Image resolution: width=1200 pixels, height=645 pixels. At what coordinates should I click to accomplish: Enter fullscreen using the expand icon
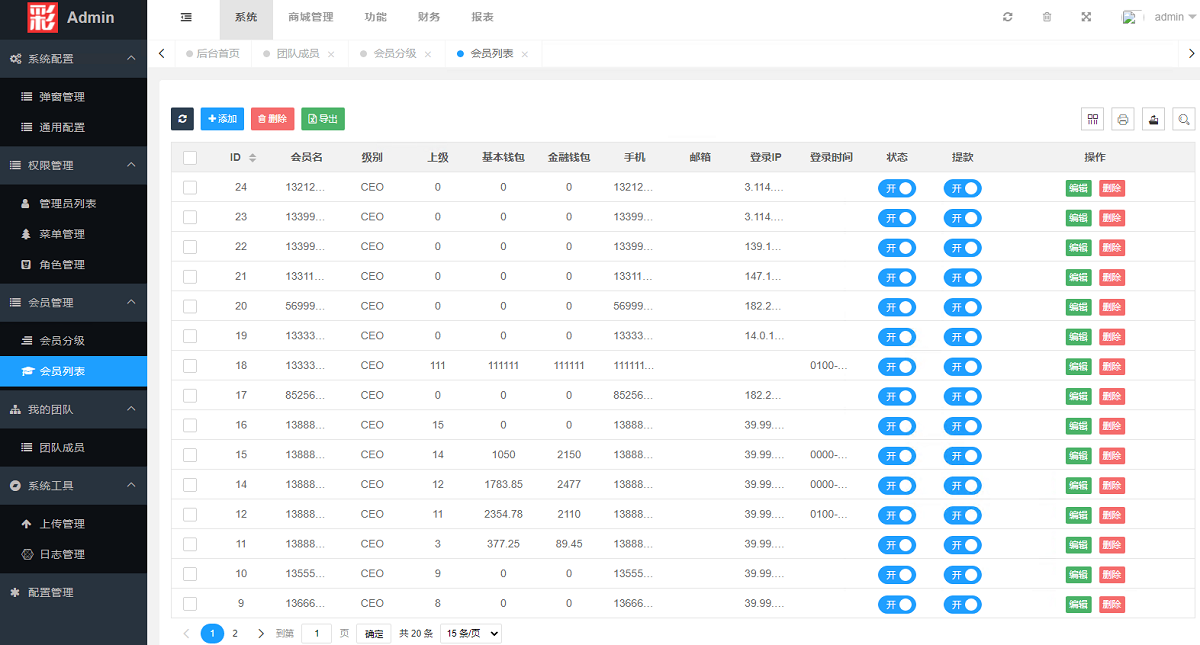click(x=1086, y=17)
